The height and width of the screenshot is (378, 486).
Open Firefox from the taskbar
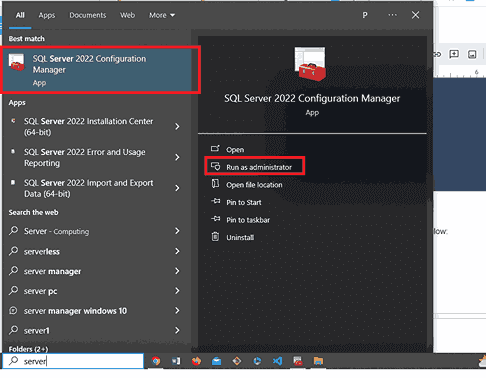(196, 361)
